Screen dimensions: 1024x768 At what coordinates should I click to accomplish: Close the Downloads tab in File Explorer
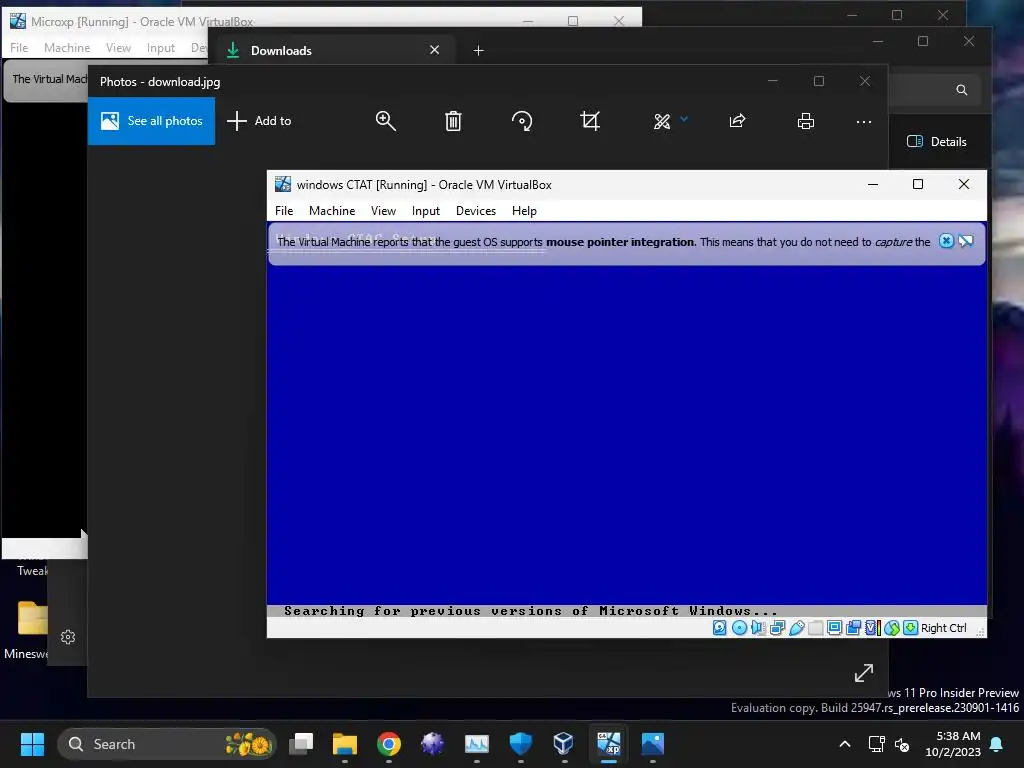pyautogui.click(x=434, y=50)
